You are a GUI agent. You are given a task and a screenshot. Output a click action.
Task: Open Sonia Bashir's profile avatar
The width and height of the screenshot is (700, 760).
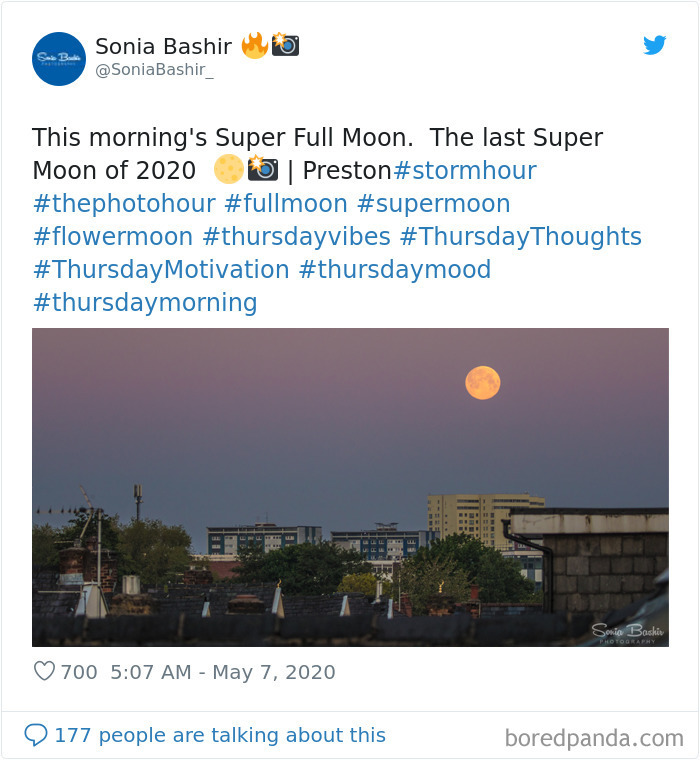pyautogui.click(x=59, y=59)
